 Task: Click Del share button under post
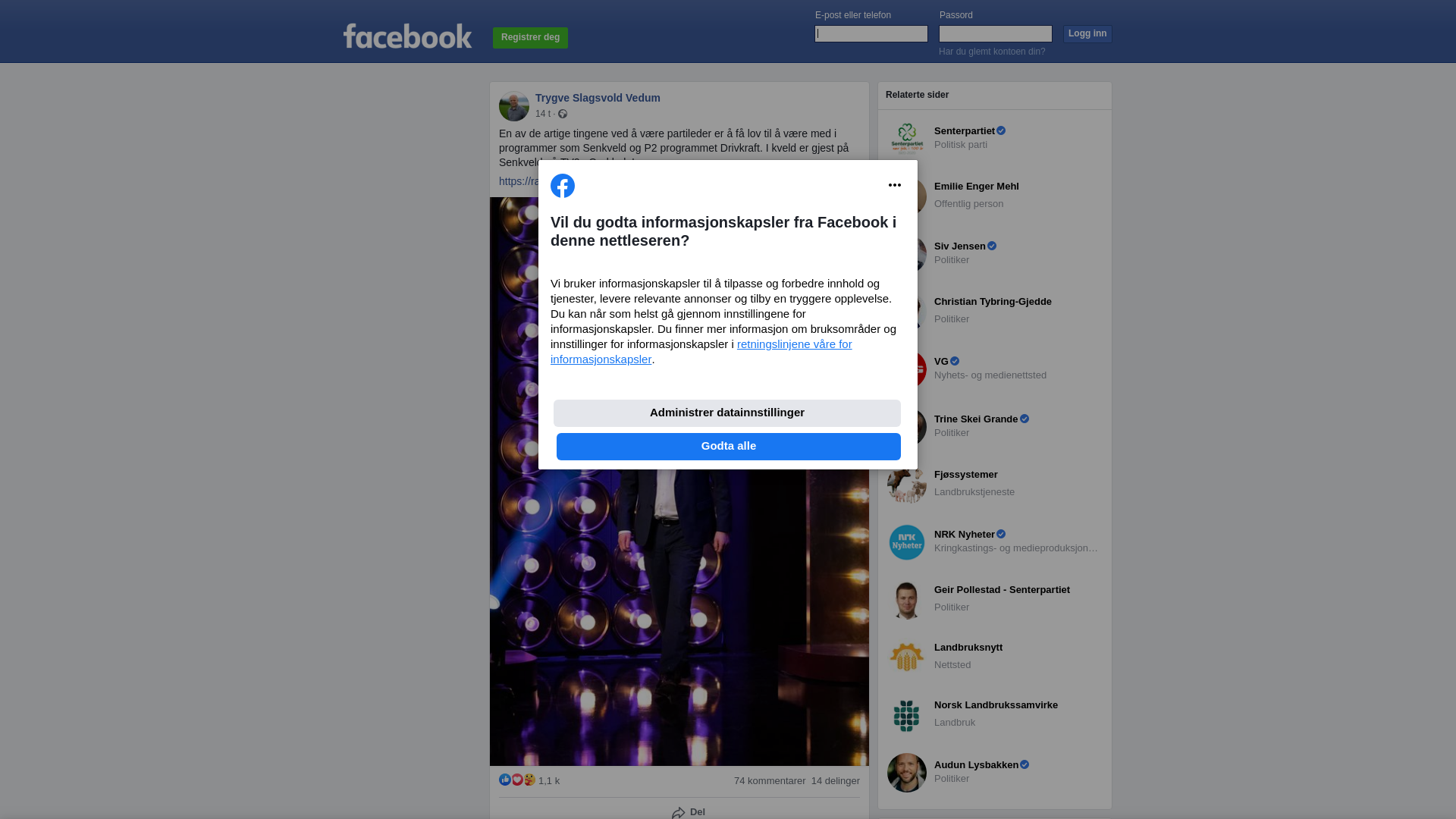(689, 812)
